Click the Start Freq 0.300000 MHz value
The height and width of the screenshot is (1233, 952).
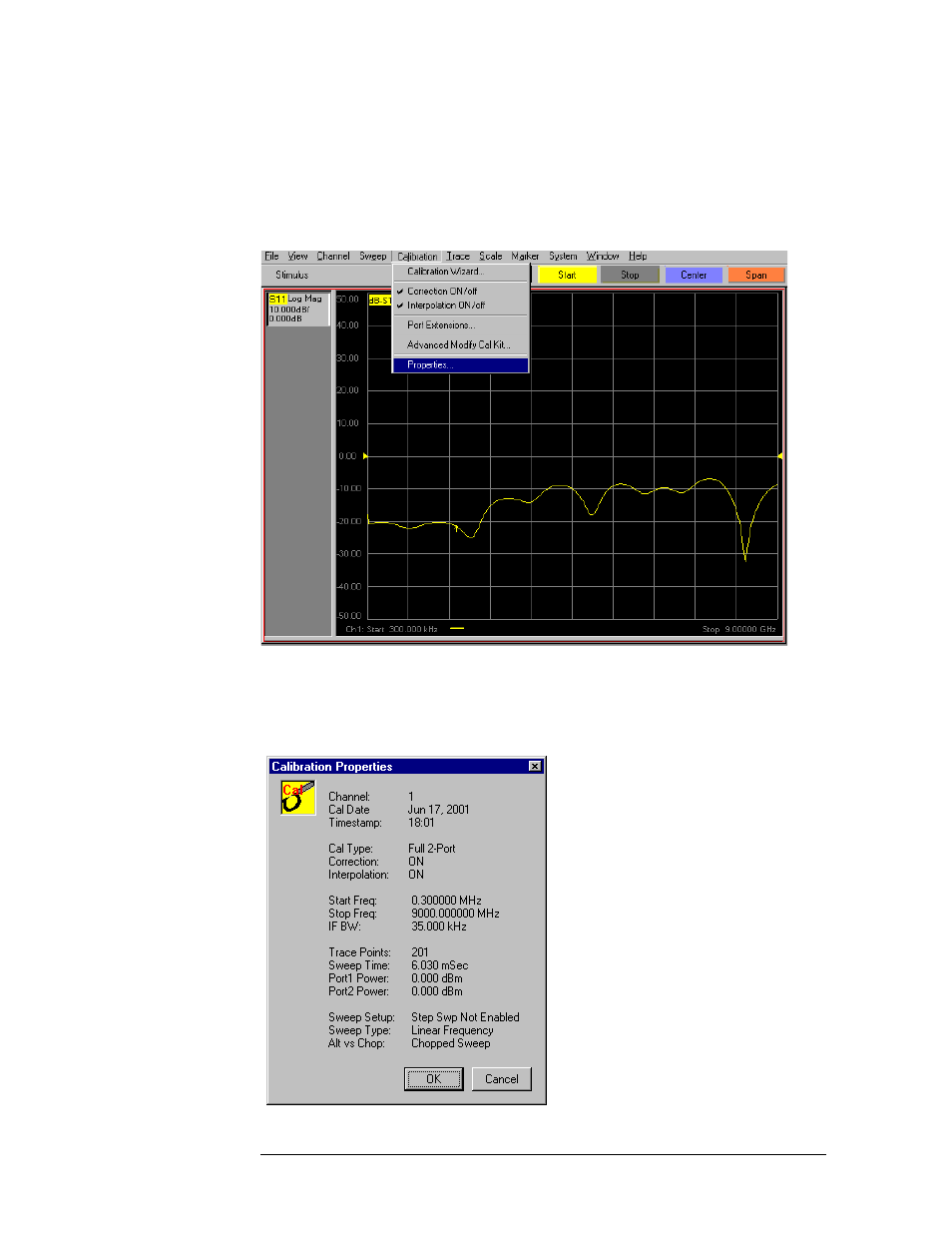click(x=446, y=902)
